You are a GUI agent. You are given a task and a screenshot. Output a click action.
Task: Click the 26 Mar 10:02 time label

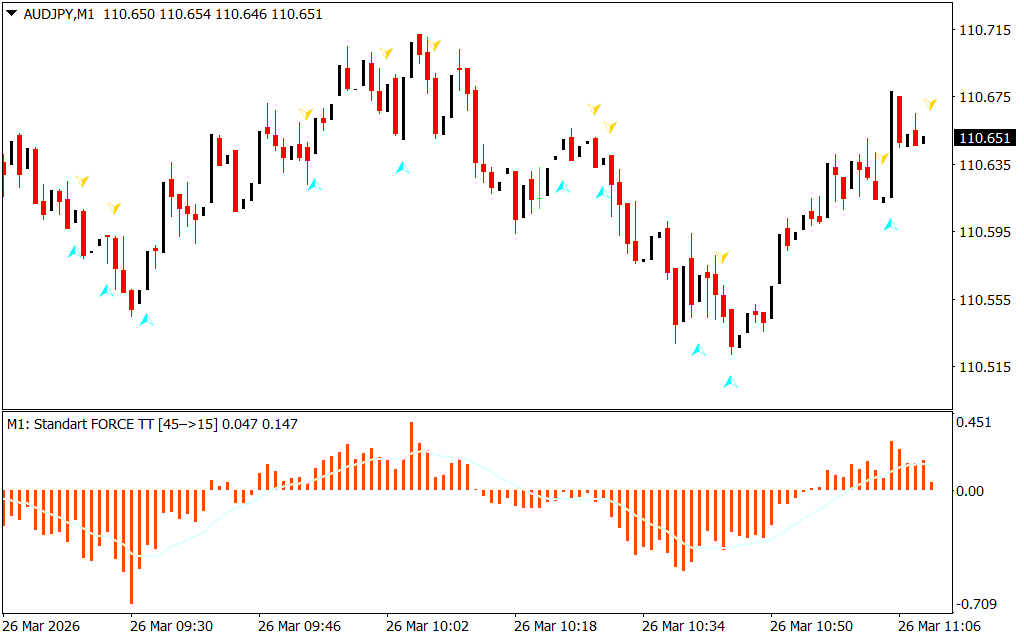click(428, 625)
